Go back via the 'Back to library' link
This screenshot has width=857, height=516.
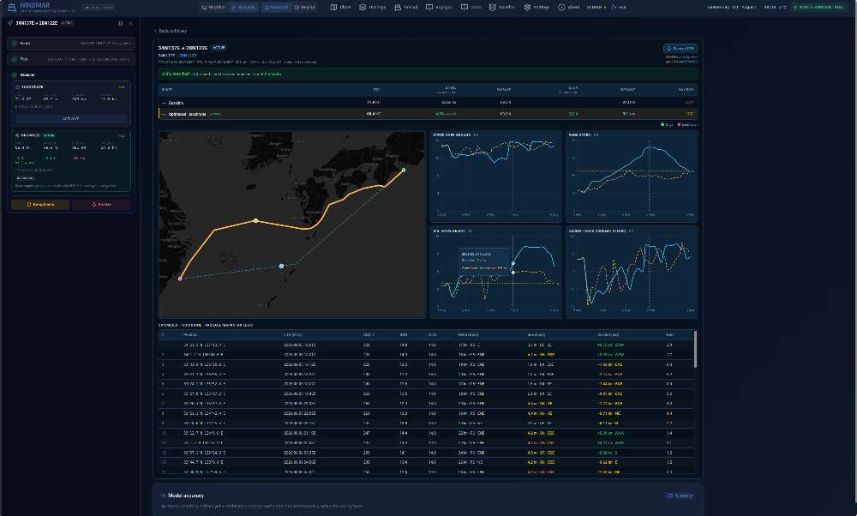point(171,31)
